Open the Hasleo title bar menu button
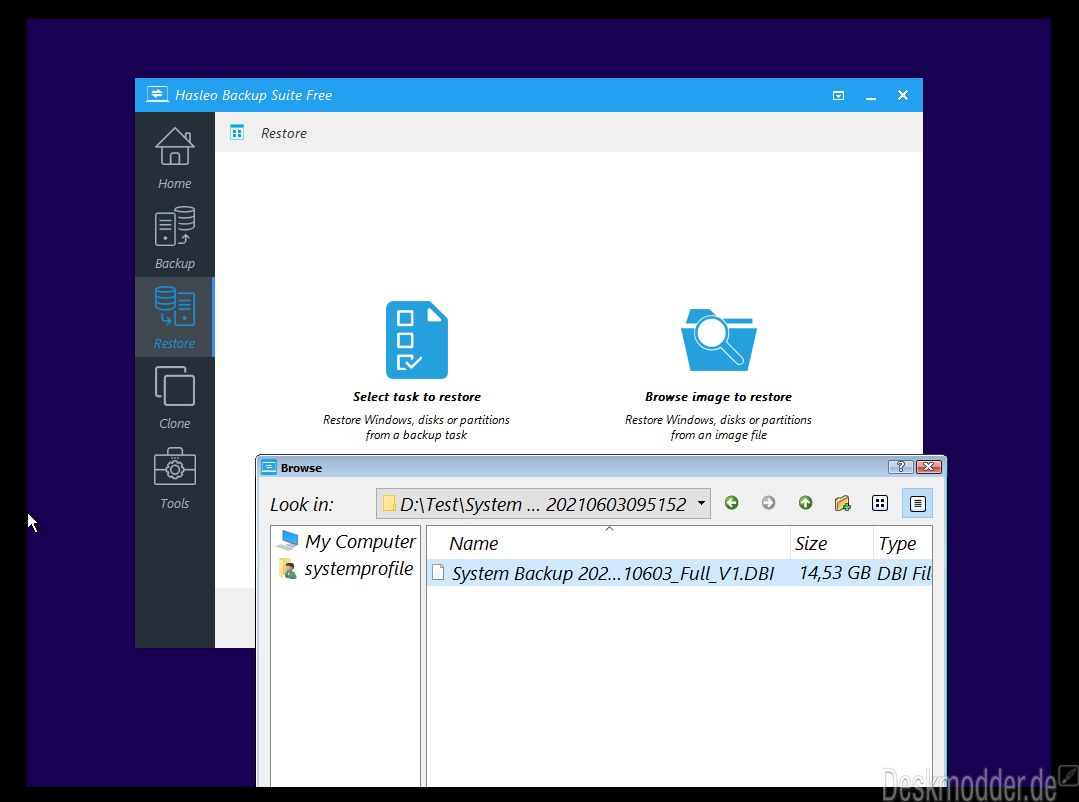 tap(838, 95)
